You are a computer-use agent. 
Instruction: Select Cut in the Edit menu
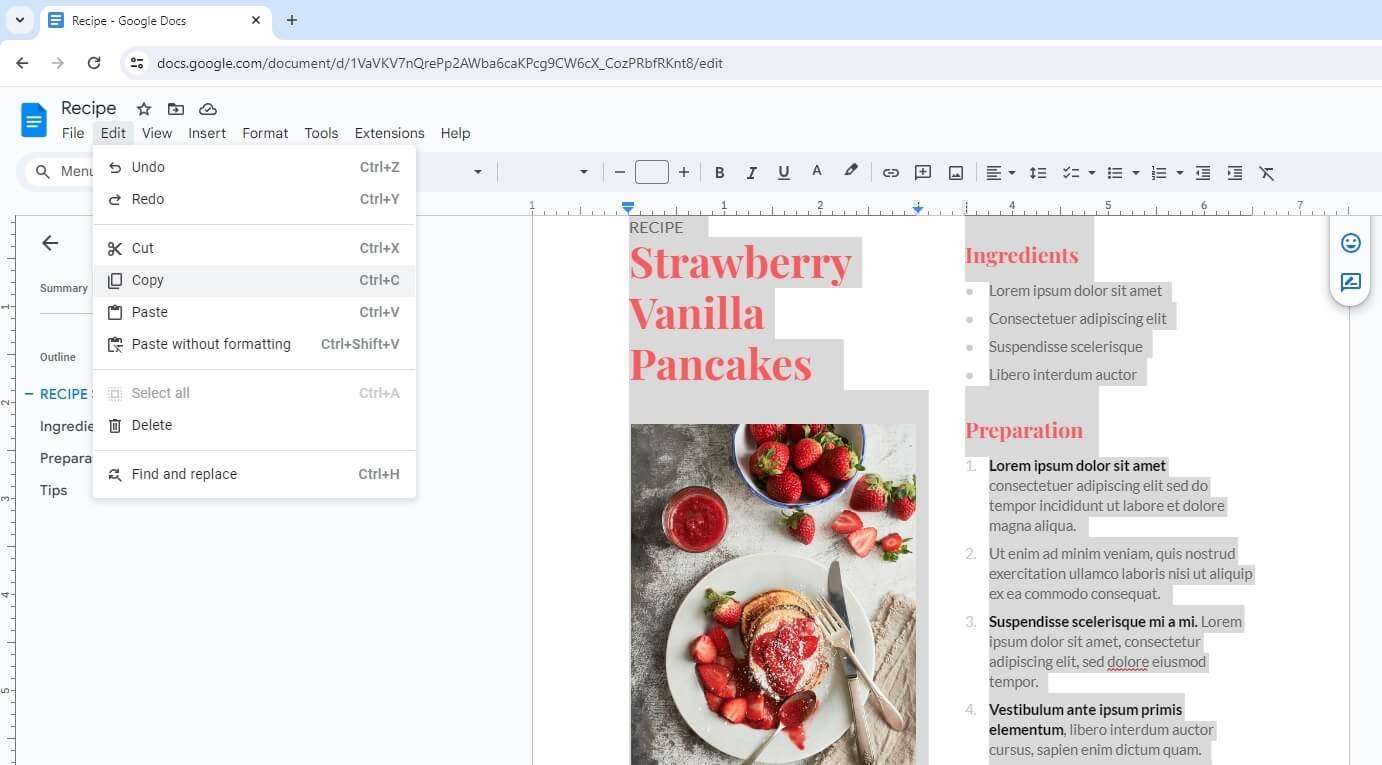pyautogui.click(x=254, y=248)
